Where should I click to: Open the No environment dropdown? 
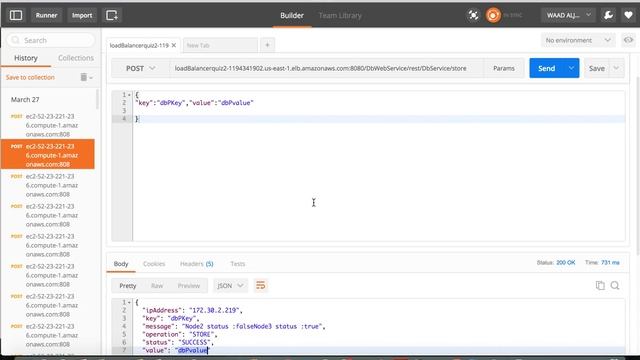click(578, 40)
